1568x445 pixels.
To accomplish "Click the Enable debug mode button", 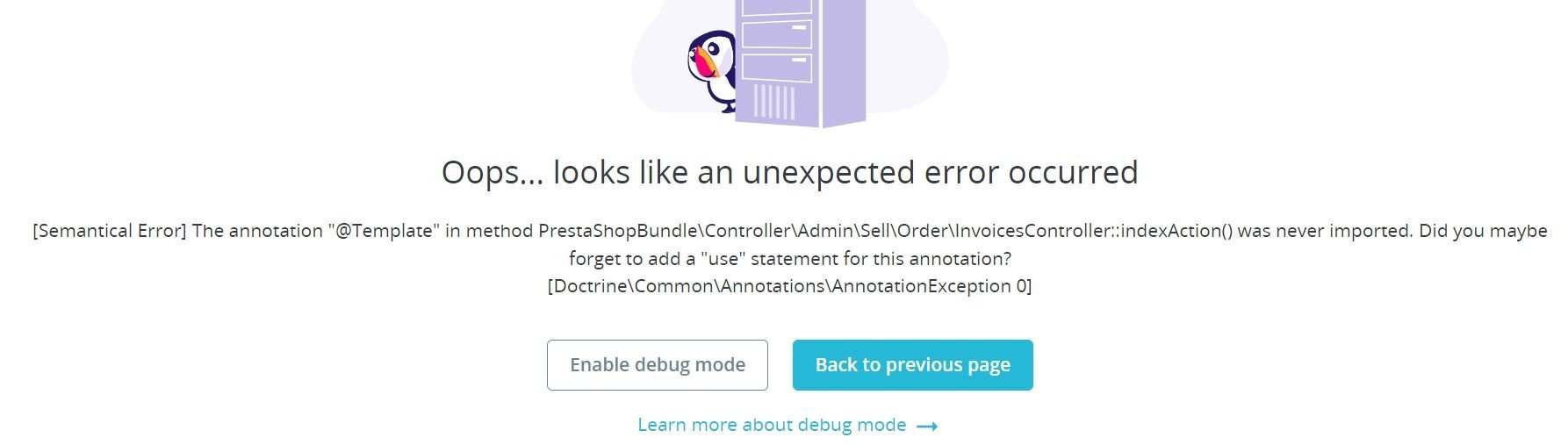I will click(657, 365).
